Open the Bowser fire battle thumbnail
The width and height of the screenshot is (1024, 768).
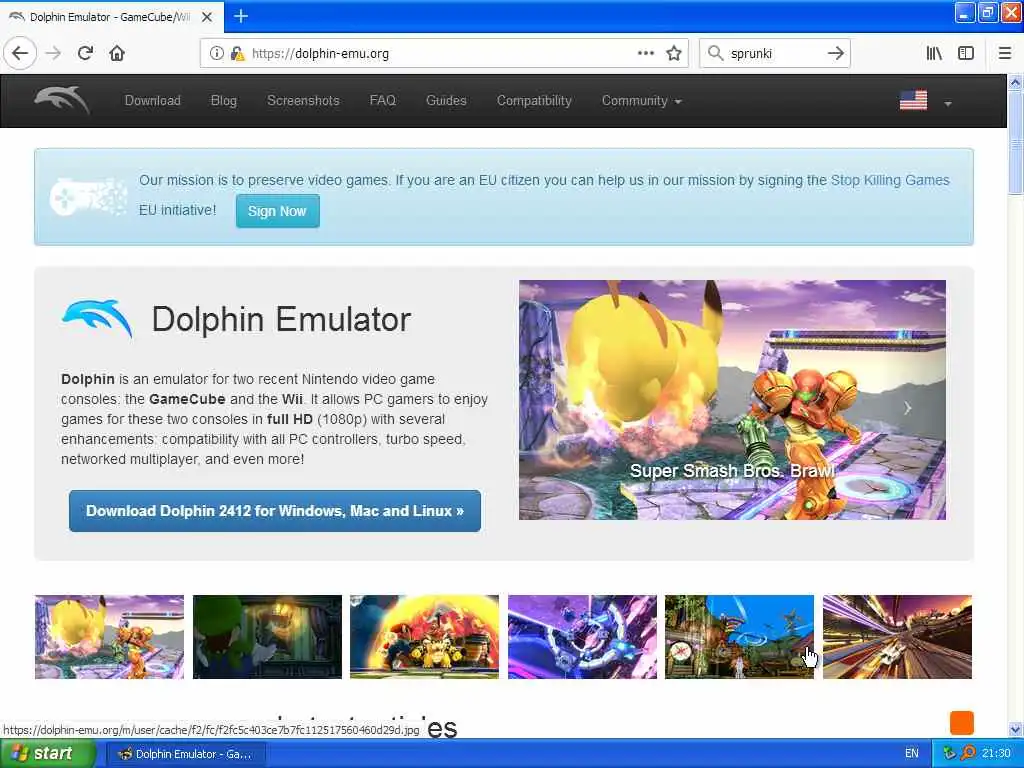[424, 637]
